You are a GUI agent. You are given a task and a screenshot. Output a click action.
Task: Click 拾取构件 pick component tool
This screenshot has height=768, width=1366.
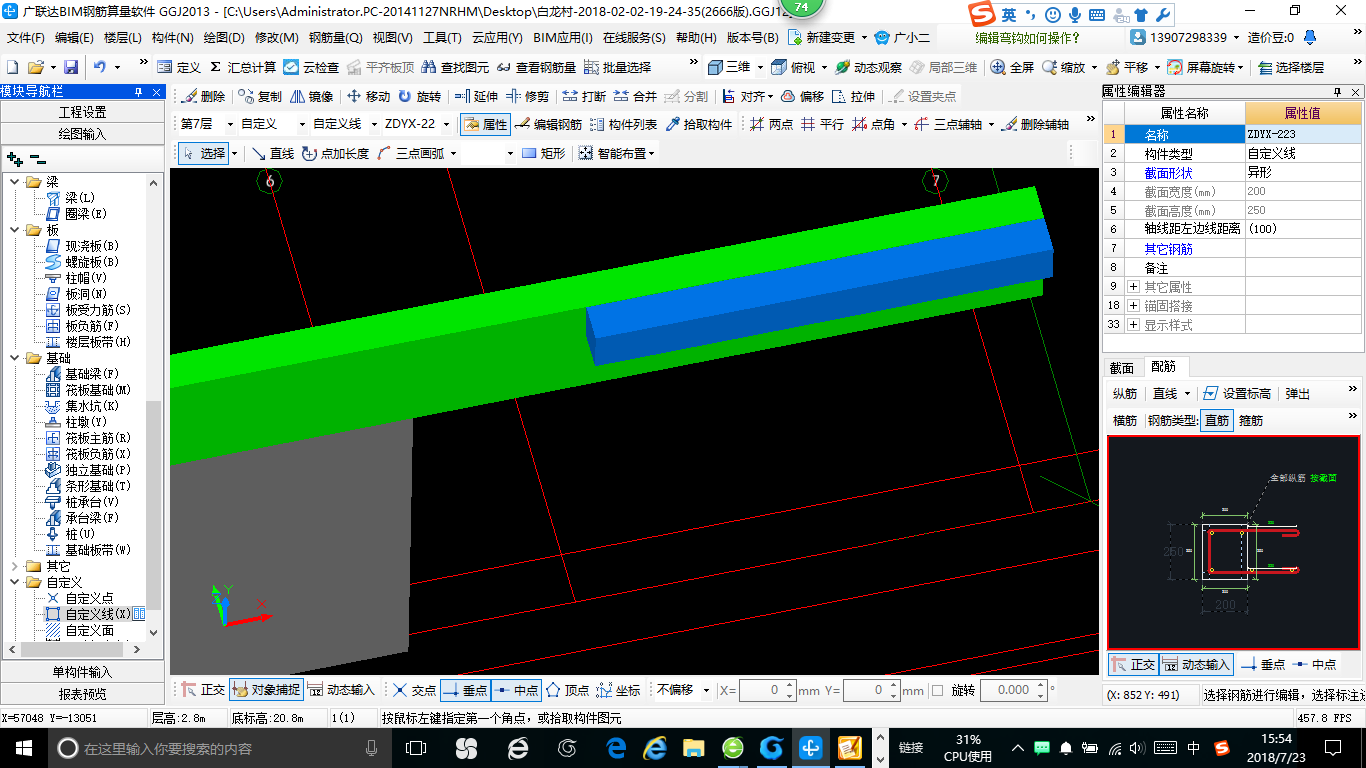point(699,124)
